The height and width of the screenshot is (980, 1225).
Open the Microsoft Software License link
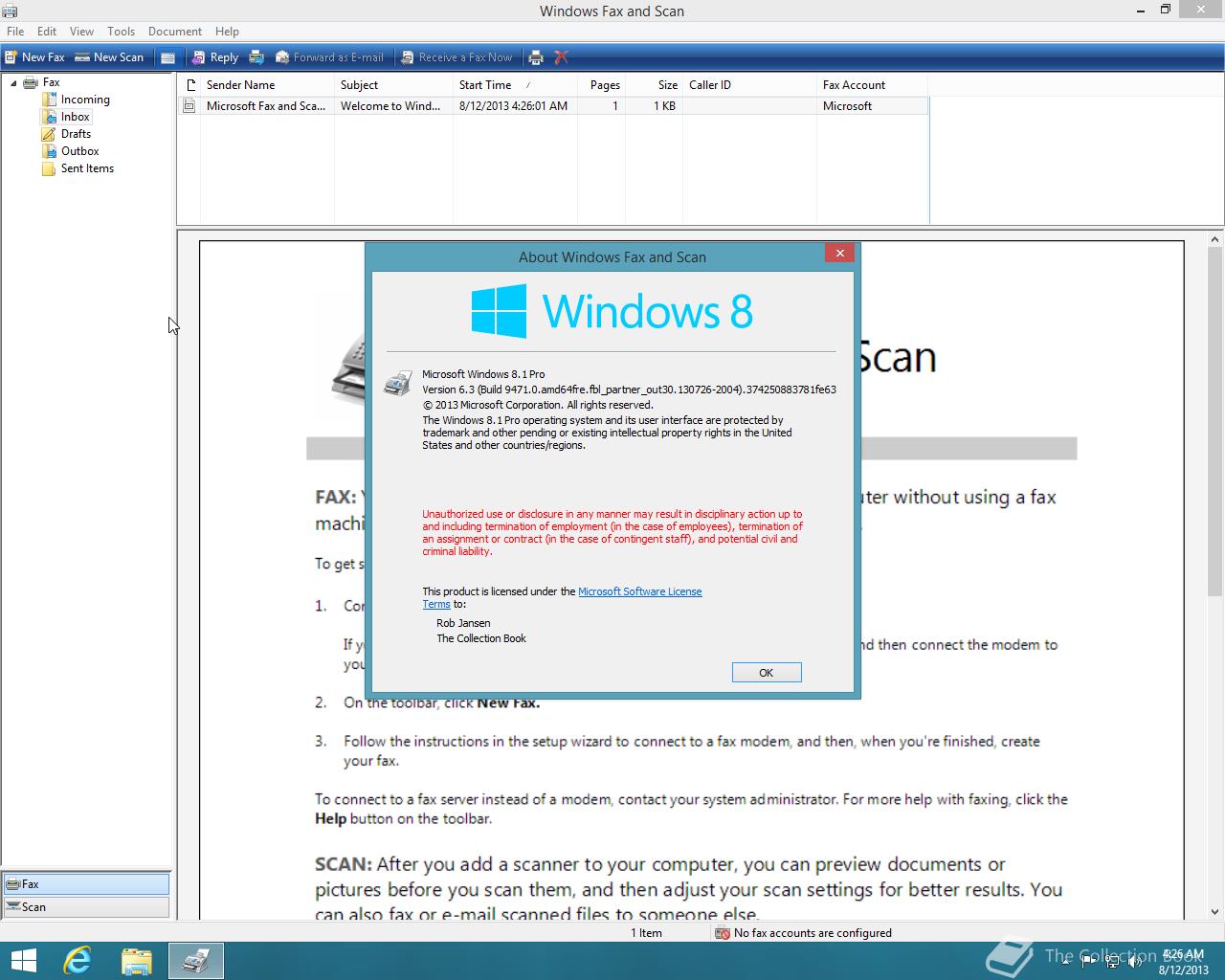coord(639,591)
